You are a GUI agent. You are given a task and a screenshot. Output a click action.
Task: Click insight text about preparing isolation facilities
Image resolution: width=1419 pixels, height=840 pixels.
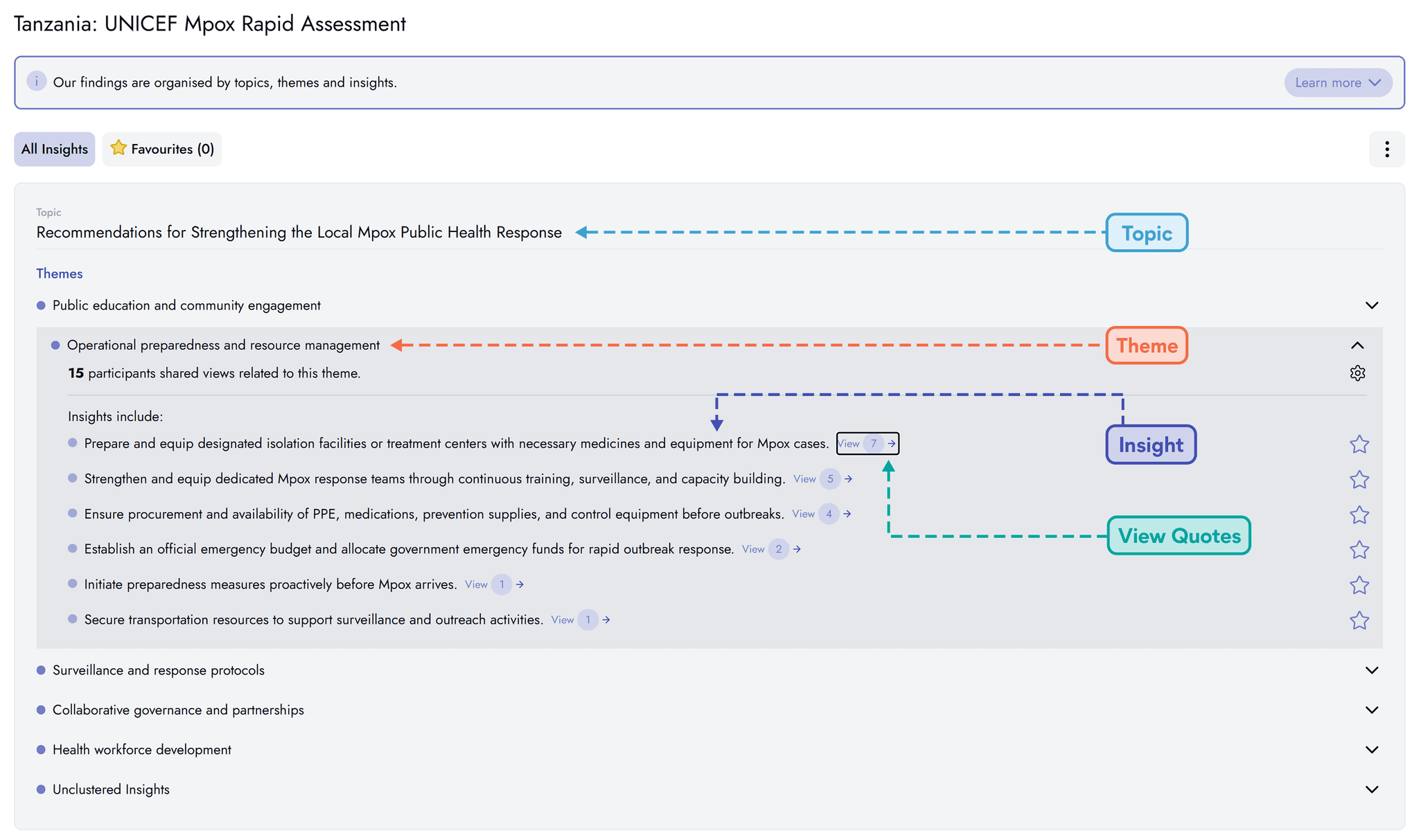point(457,443)
